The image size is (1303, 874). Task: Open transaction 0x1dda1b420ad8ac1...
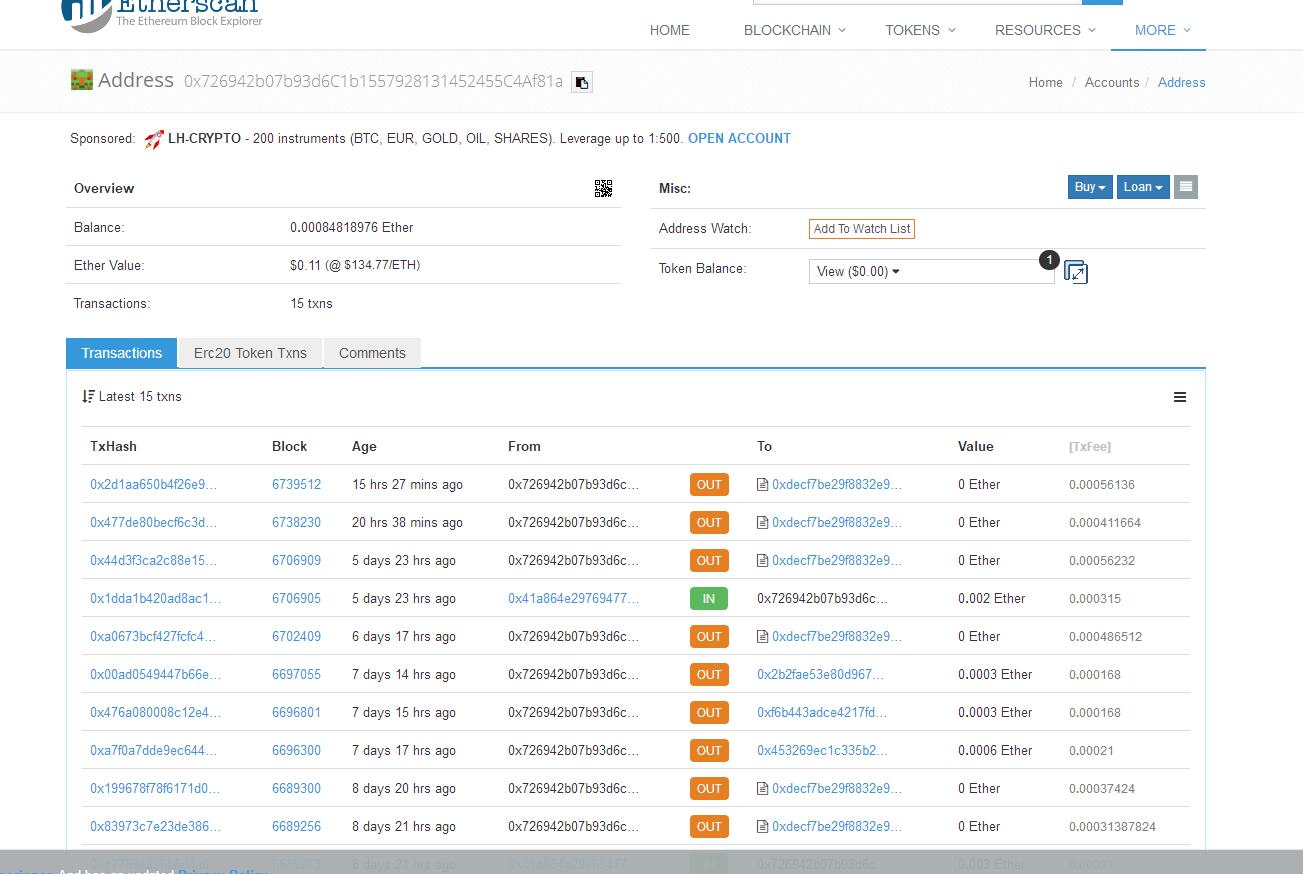[155, 599]
